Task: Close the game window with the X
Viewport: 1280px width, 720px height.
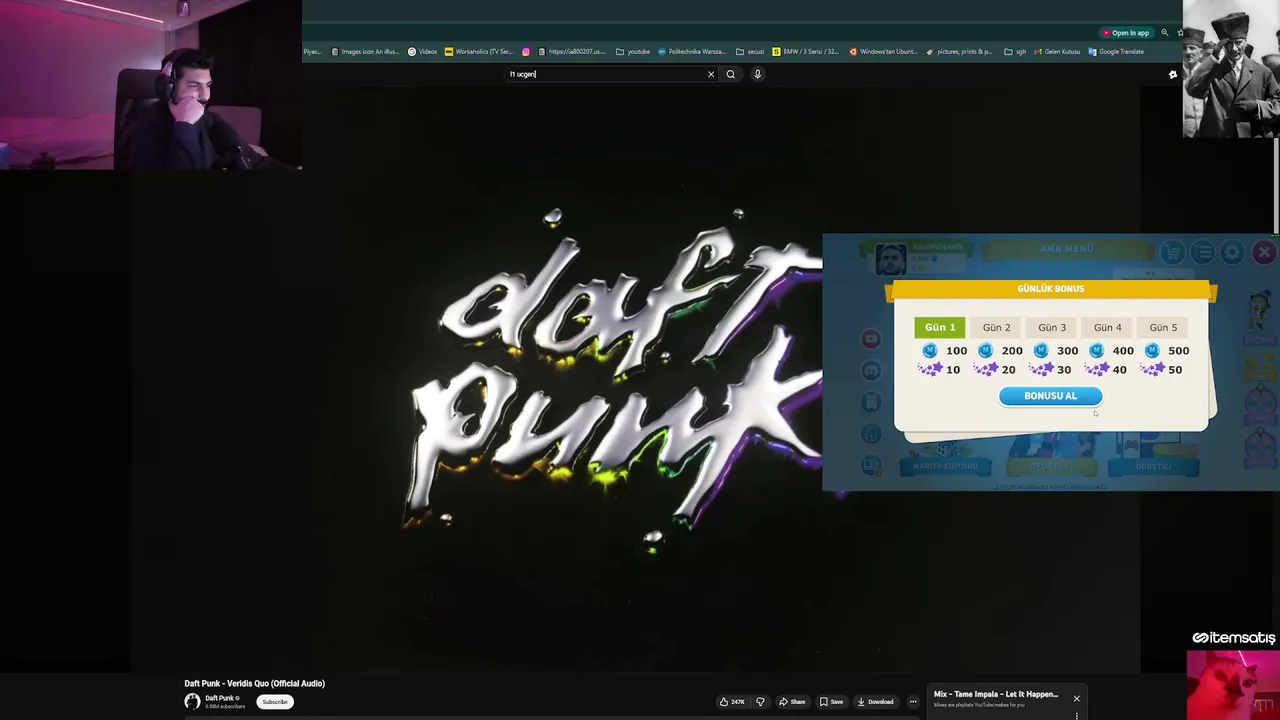Action: [x=1264, y=253]
